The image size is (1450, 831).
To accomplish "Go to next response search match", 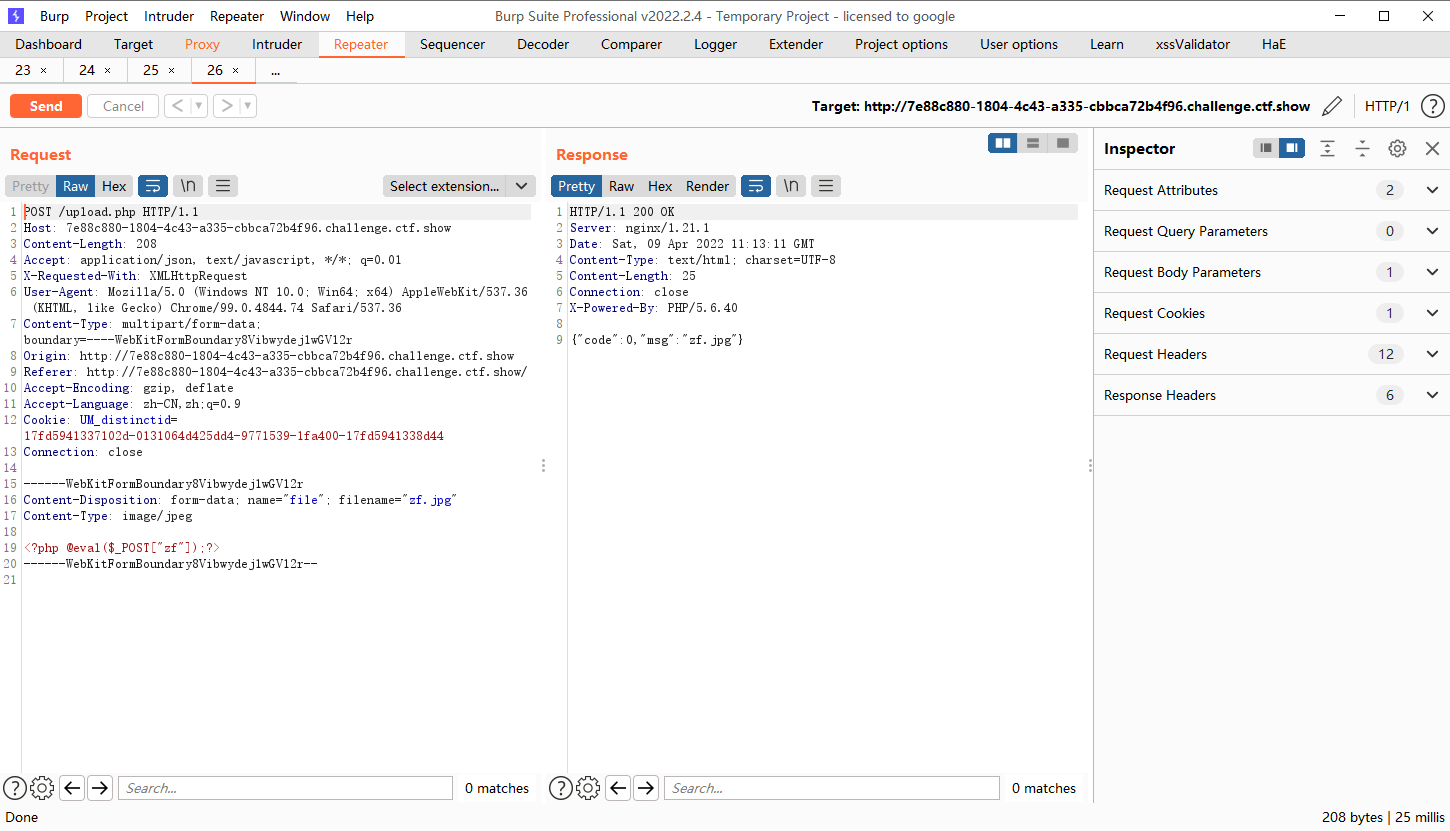I will click(x=646, y=788).
